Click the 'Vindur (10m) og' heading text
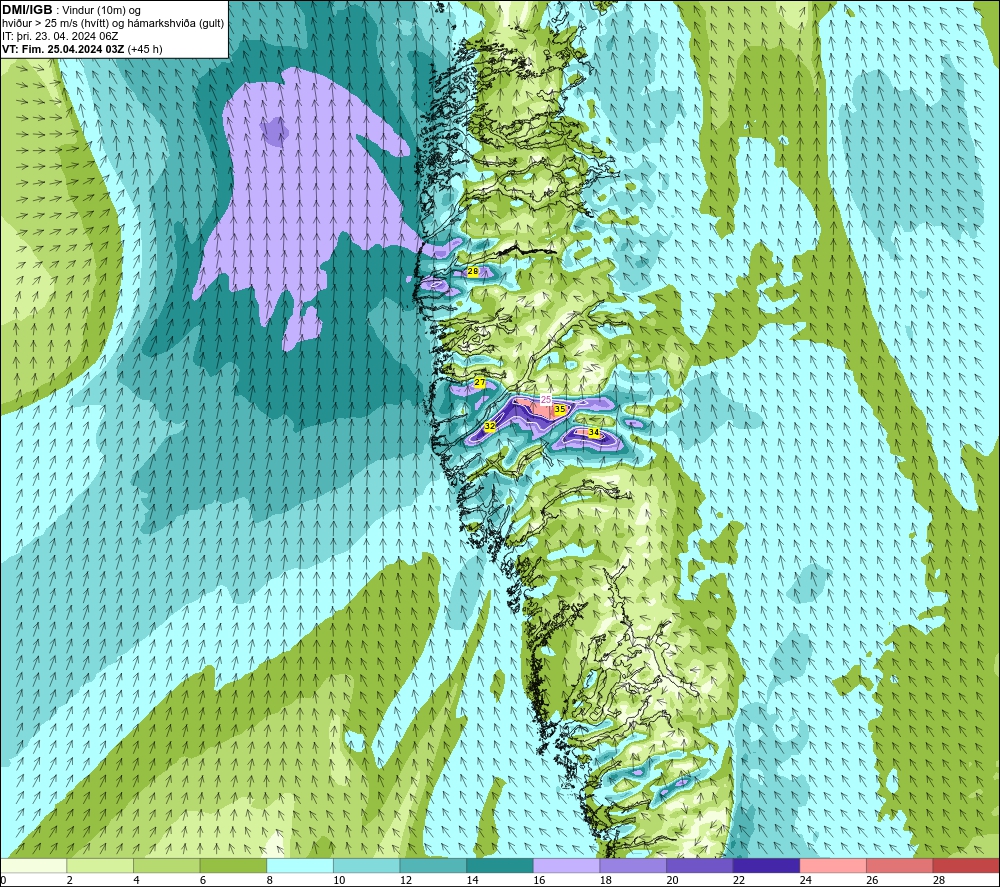1000x887 pixels. pyautogui.click(x=102, y=11)
